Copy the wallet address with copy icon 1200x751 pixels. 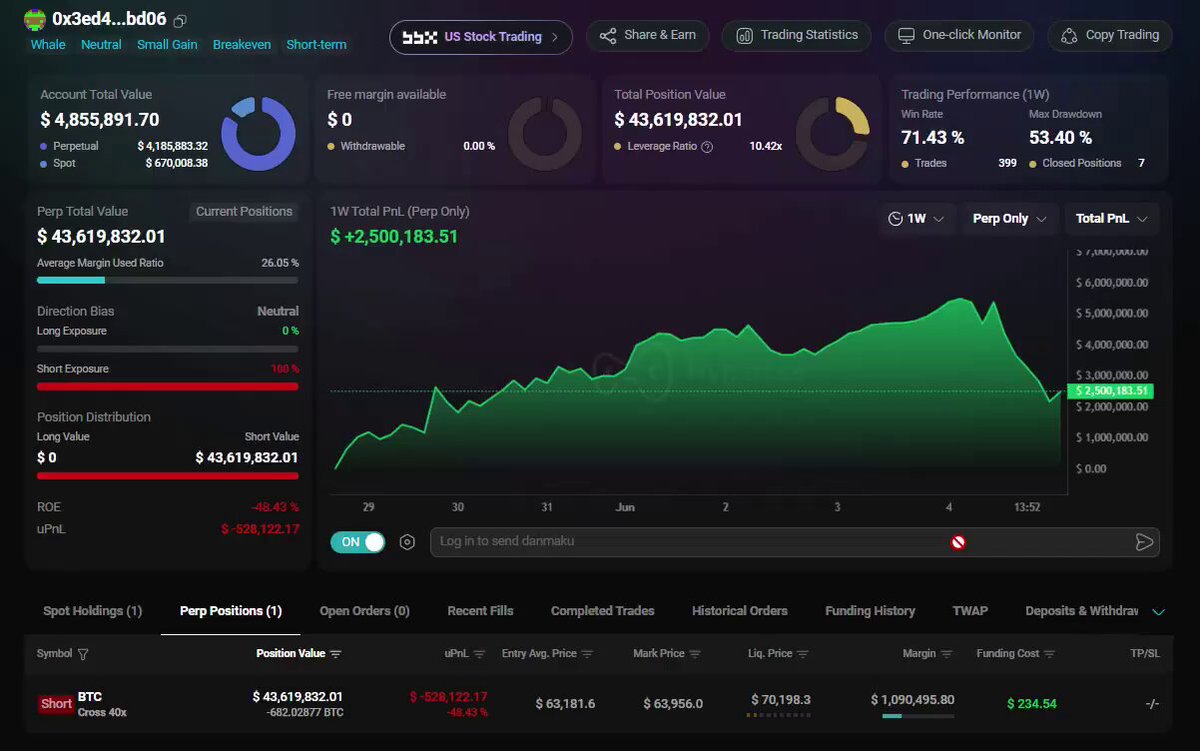pyautogui.click(x=180, y=21)
